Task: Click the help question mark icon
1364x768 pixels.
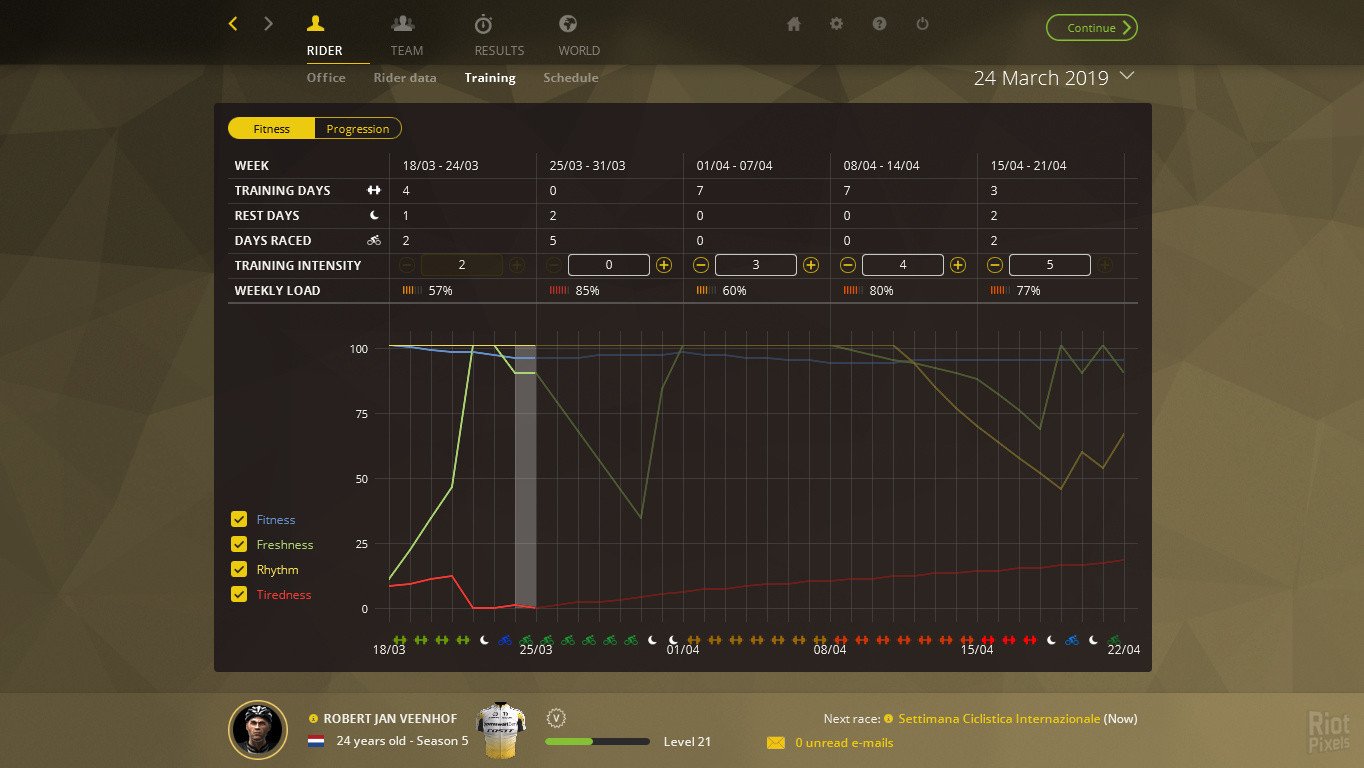Action: (x=879, y=23)
